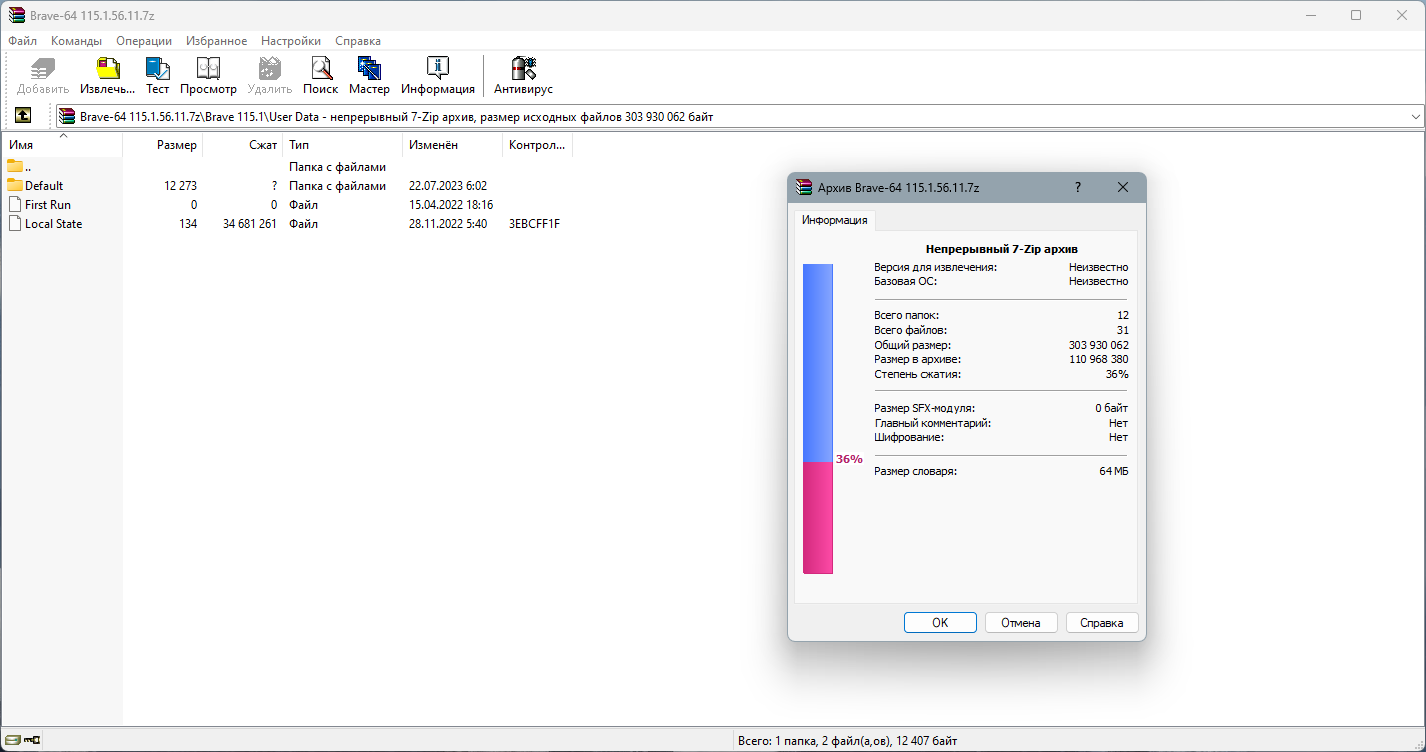The image size is (1426, 752).
Task: Launch the Мастер wizard
Action: tap(369, 76)
